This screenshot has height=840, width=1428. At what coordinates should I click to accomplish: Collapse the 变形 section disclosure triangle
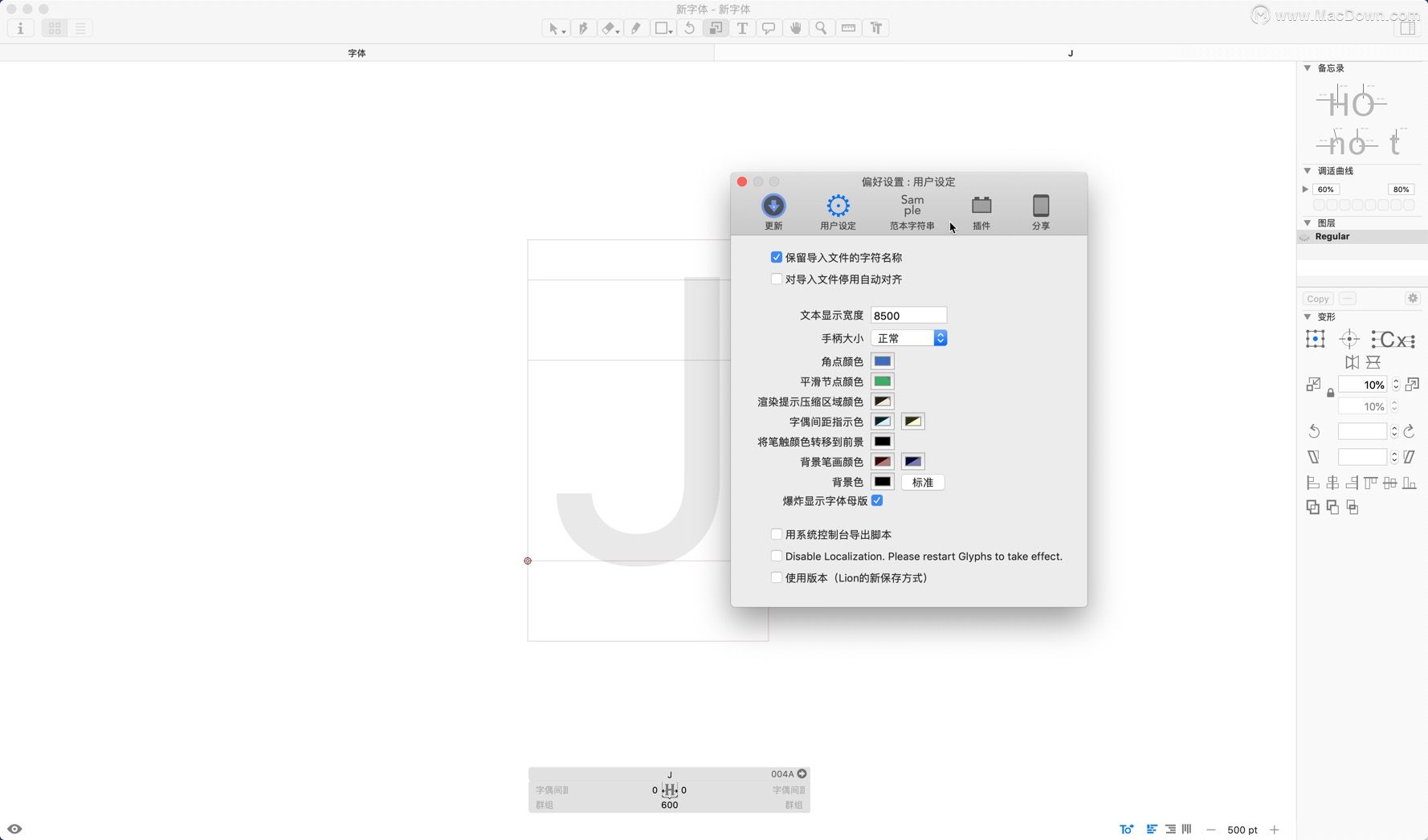click(x=1308, y=316)
